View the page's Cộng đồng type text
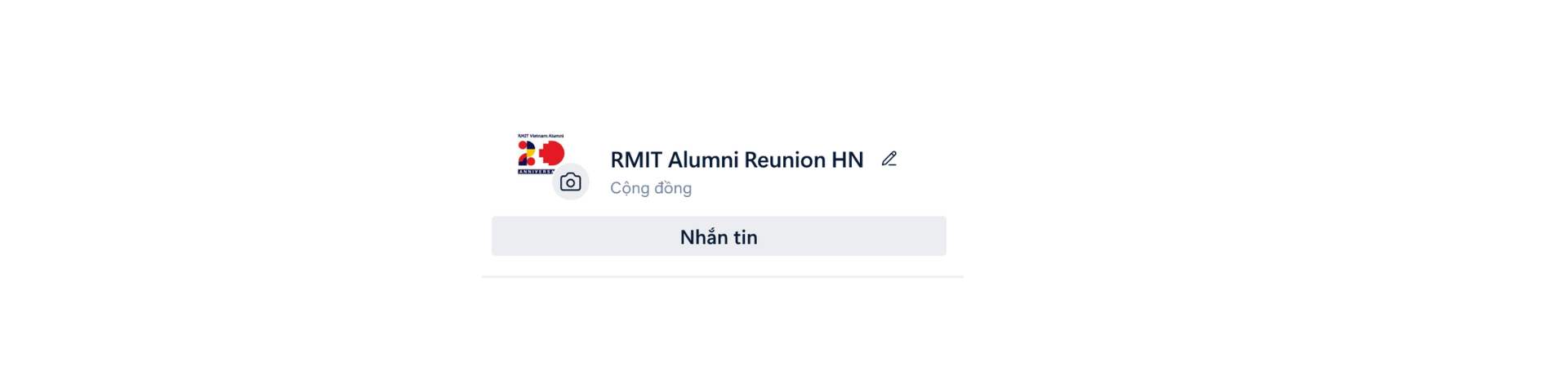1568x368 pixels. pos(651,188)
